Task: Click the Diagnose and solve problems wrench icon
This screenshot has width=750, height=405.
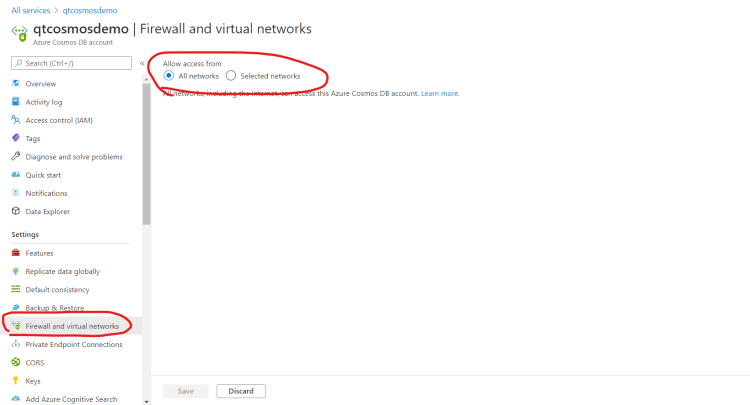Action: click(x=16, y=156)
